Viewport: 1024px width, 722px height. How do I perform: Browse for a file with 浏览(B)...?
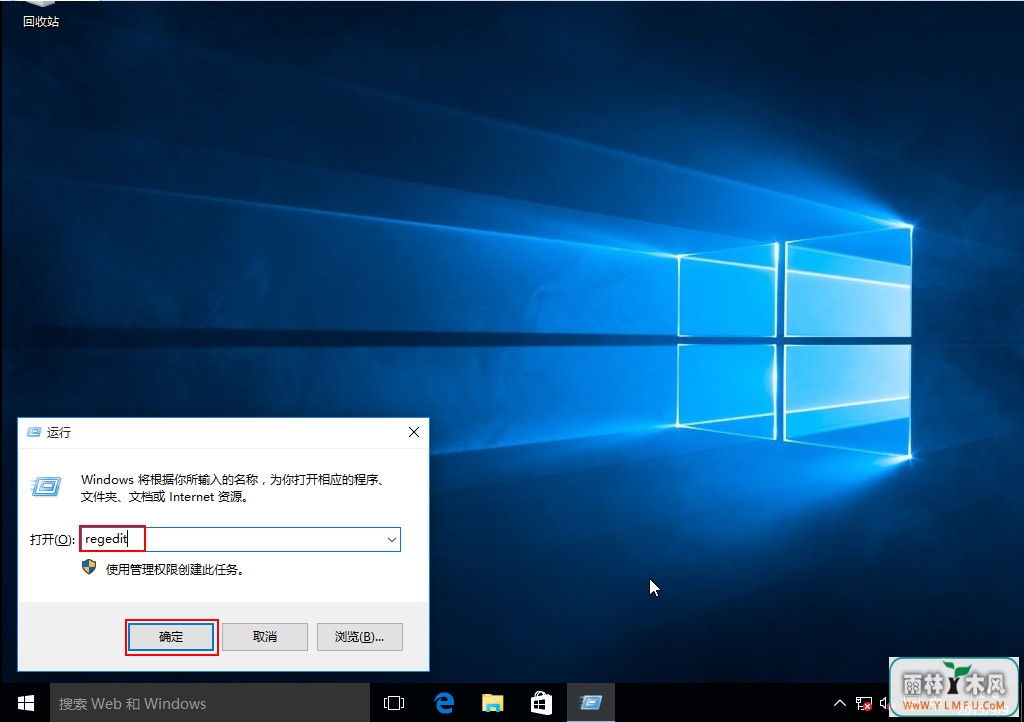pyautogui.click(x=359, y=636)
